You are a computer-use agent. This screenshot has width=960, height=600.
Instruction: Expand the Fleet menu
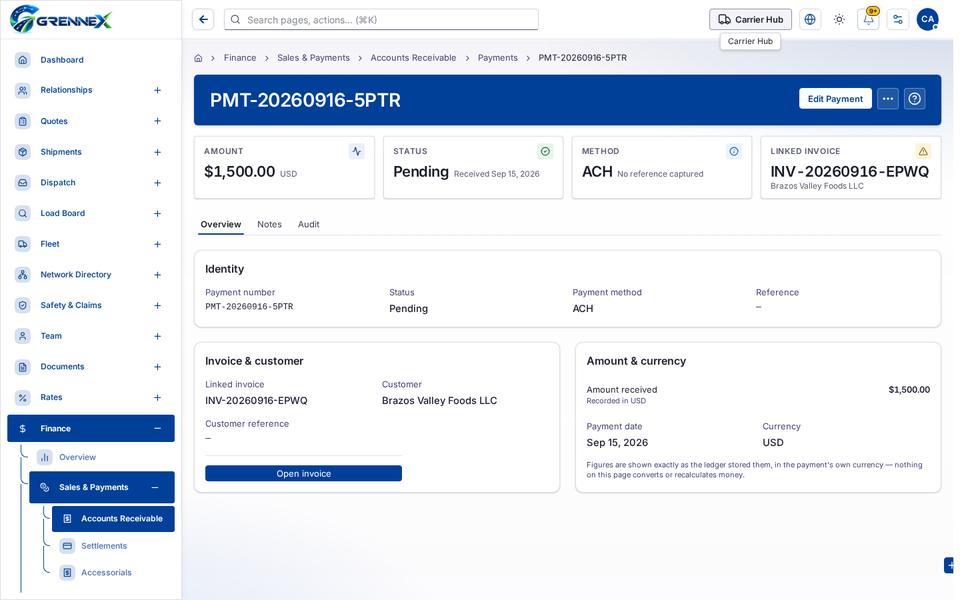coord(157,244)
